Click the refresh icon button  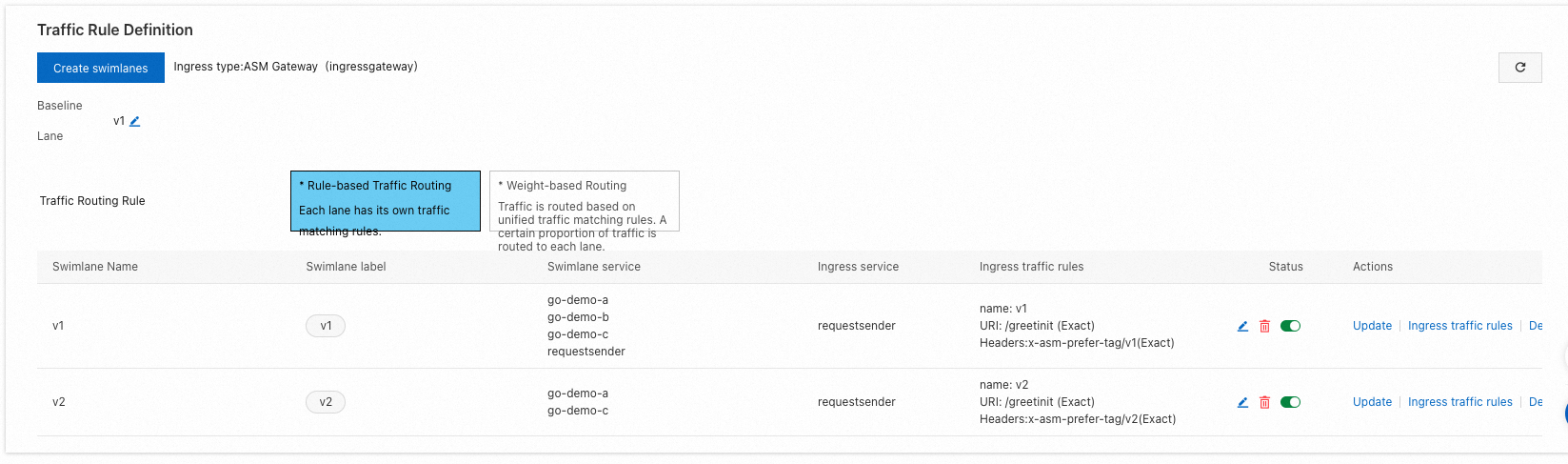point(1519,68)
